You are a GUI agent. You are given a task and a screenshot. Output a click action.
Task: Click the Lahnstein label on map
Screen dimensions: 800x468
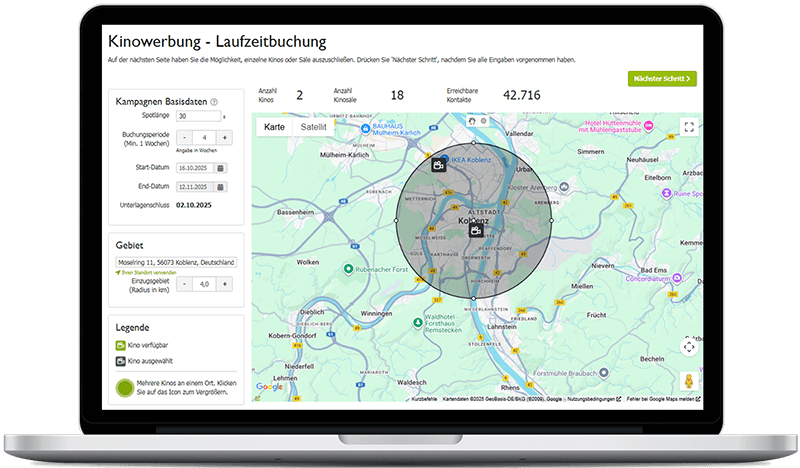tap(502, 327)
